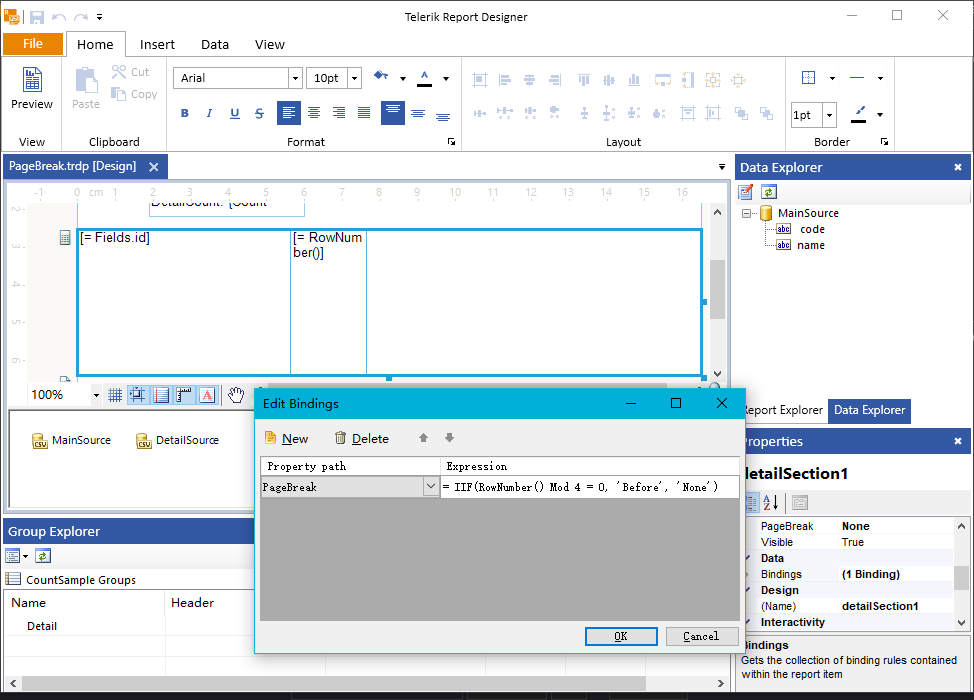
Task: Toggle snap to grid icon
Action: [x=138, y=395]
